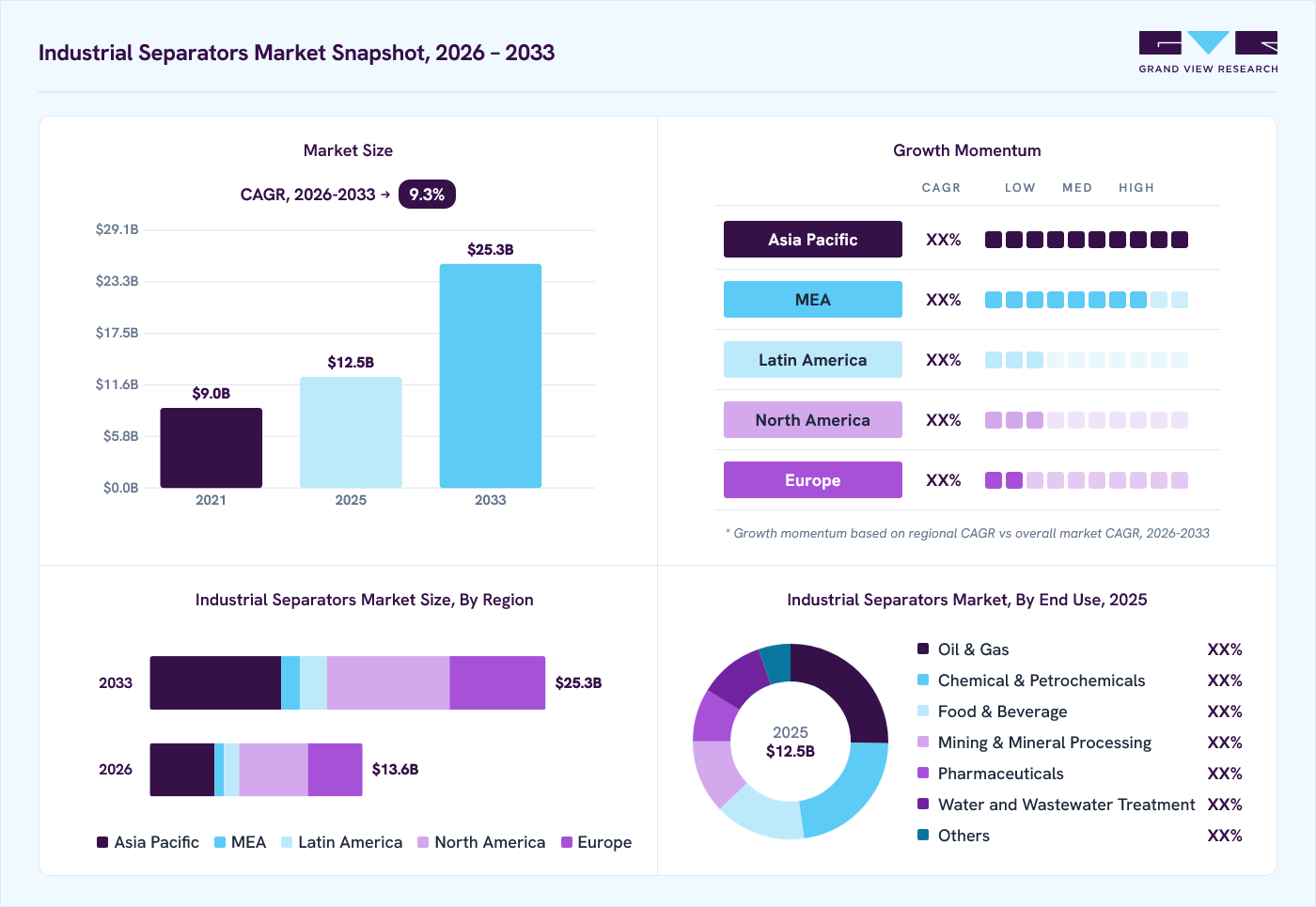Click the "$29.1B" axis label
The height and width of the screenshot is (907, 1316).
point(117,229)
